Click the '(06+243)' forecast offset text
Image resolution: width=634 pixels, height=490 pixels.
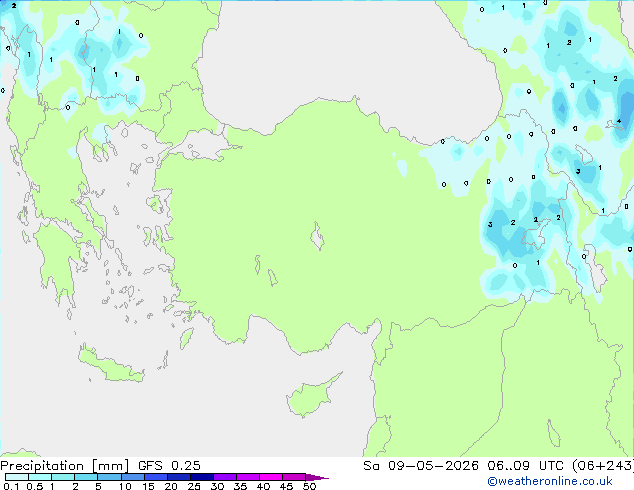[603, 466]
